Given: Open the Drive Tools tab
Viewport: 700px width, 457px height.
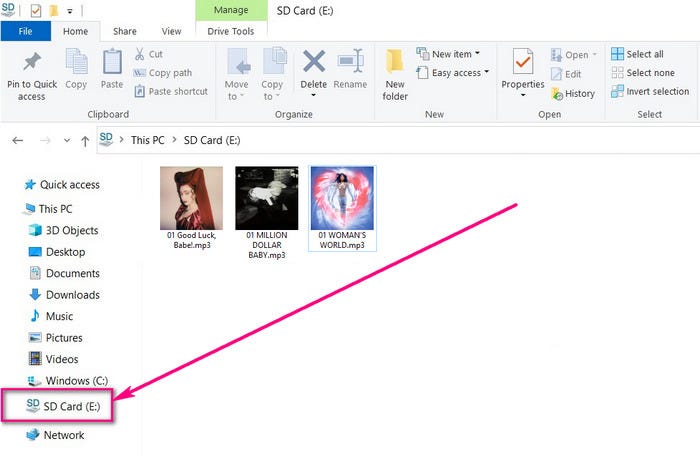Looking at the screenshot, I should pos(231,31).
